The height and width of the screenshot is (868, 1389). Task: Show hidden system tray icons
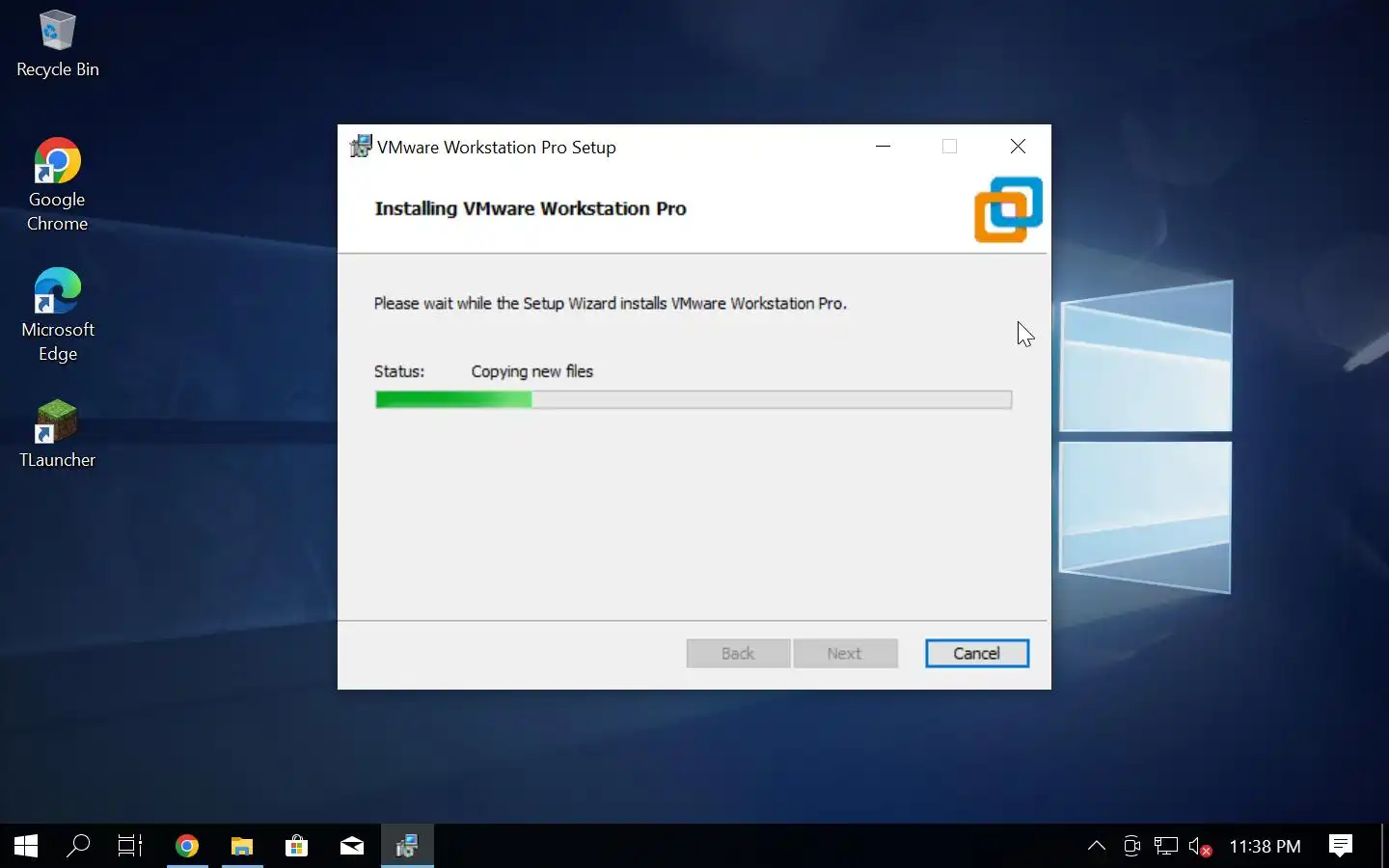tap(1097, 846)
